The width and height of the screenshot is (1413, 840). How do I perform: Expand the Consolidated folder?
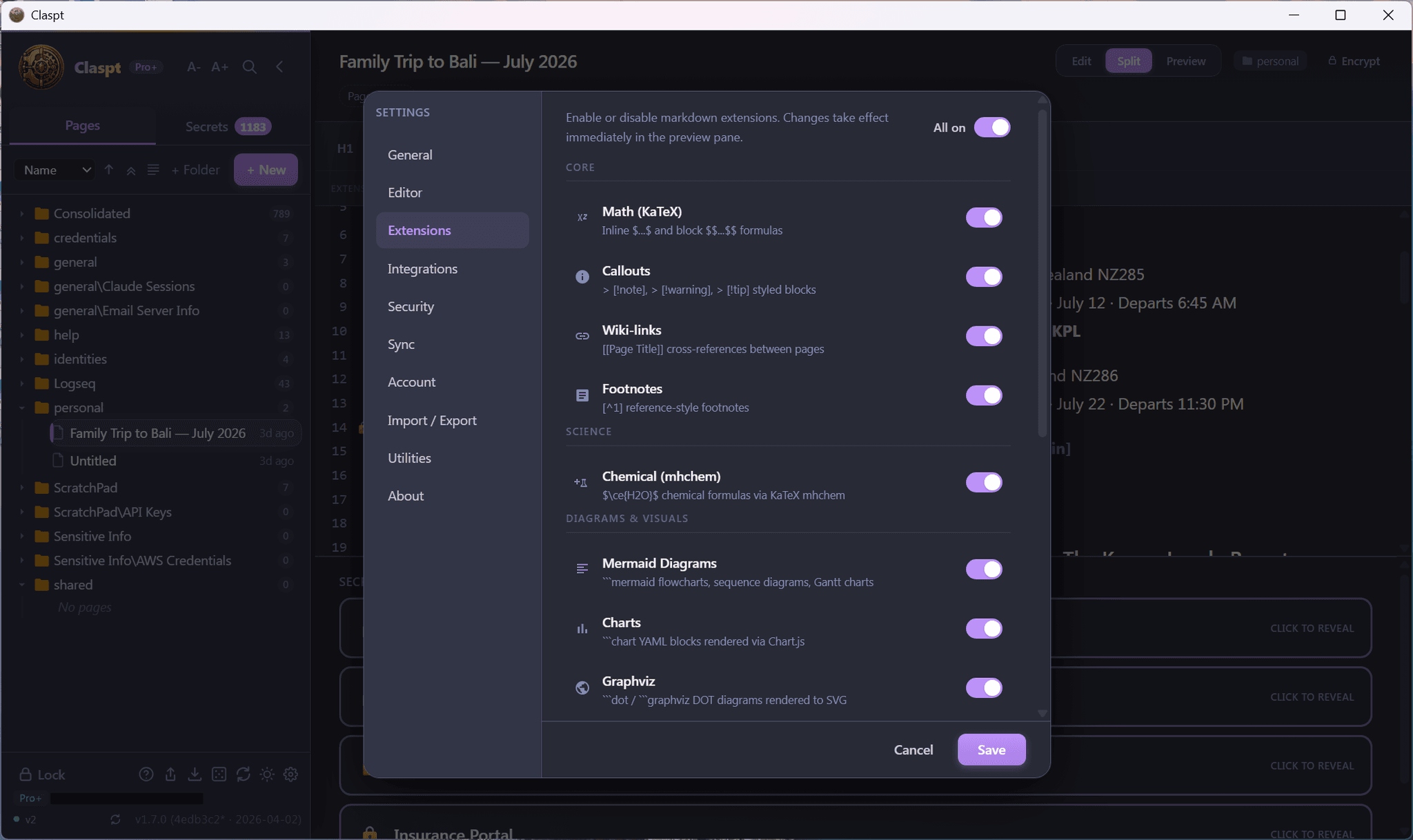click(x=21, y=214)
